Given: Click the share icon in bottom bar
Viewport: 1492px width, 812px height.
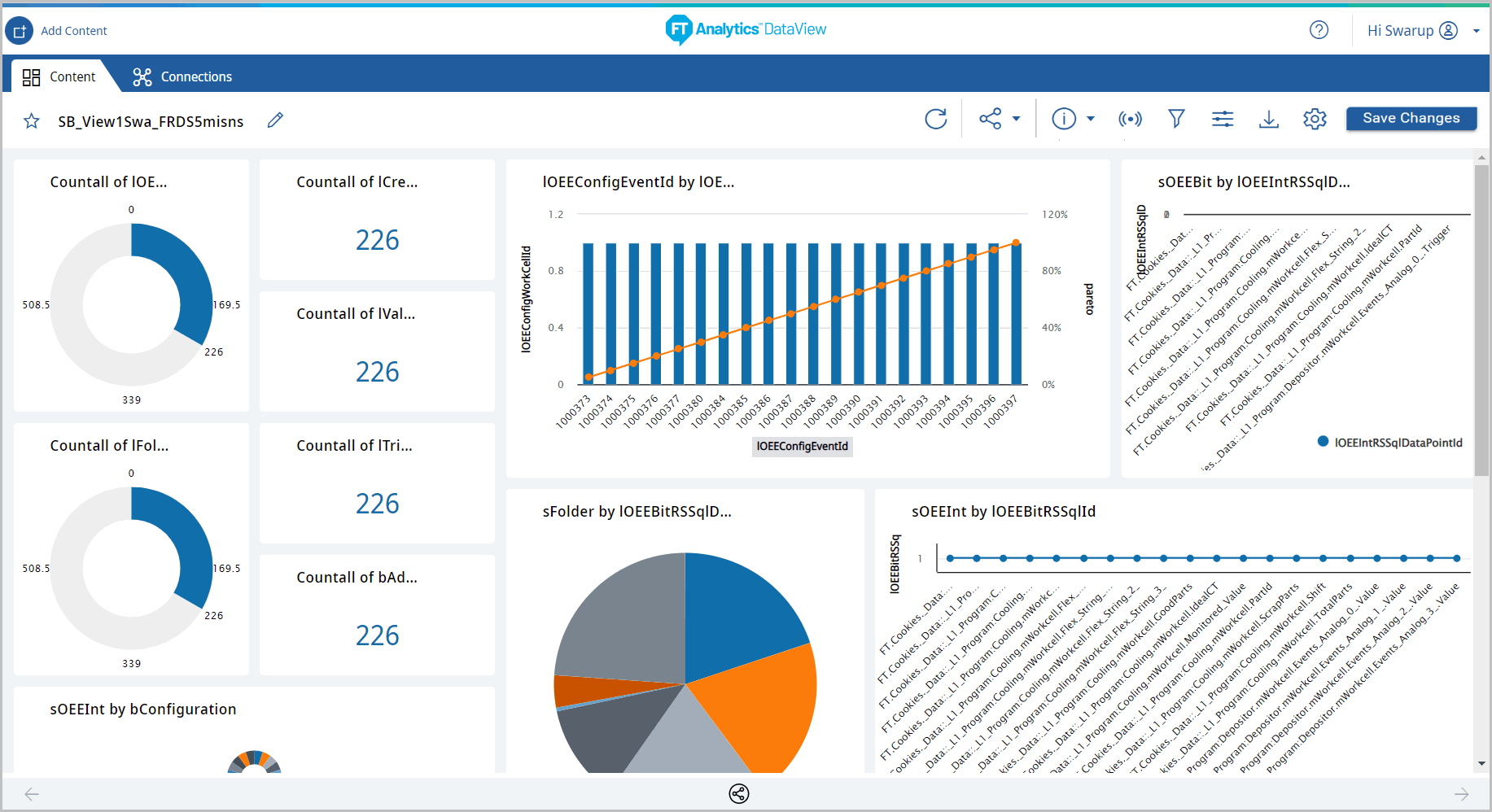Looking at the screenshot, I should point(739,793).
